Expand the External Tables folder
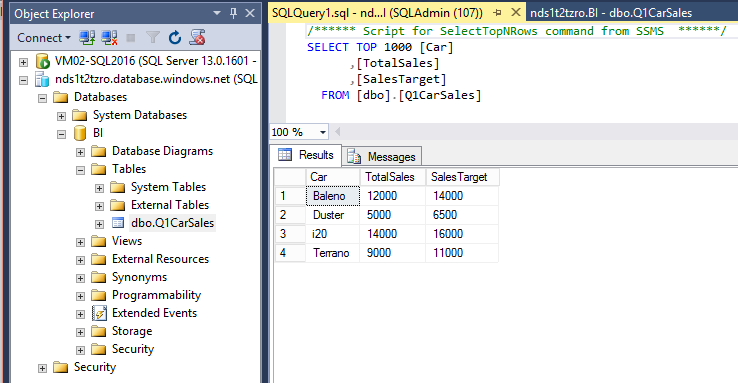This screenshot has width=738, height=383. (99, 206)
